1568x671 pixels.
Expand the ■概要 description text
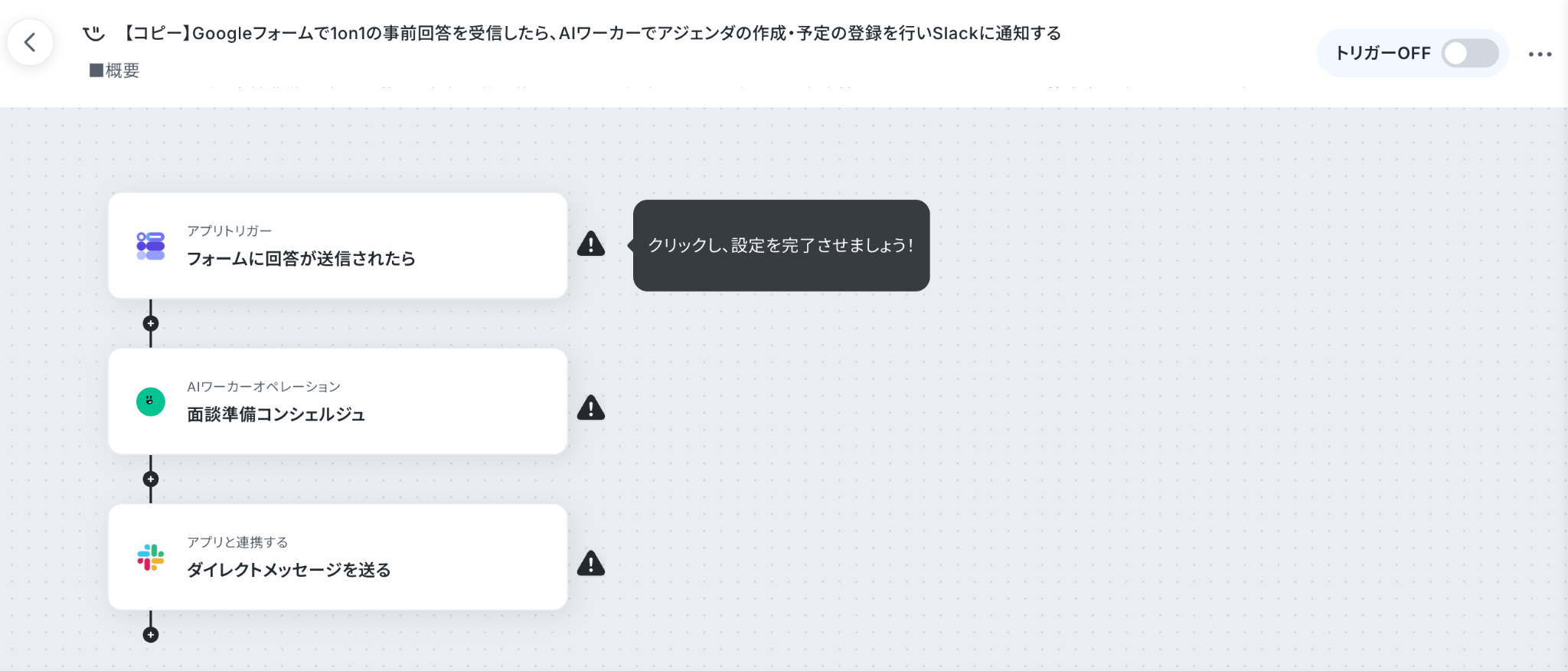click(x=114, y=70)
